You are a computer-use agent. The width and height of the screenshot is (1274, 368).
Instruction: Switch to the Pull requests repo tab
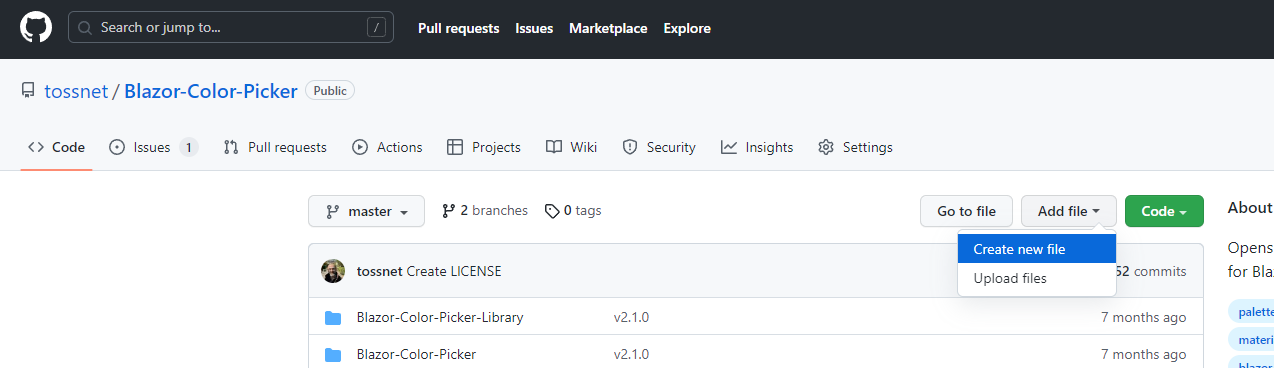point(275,147)
